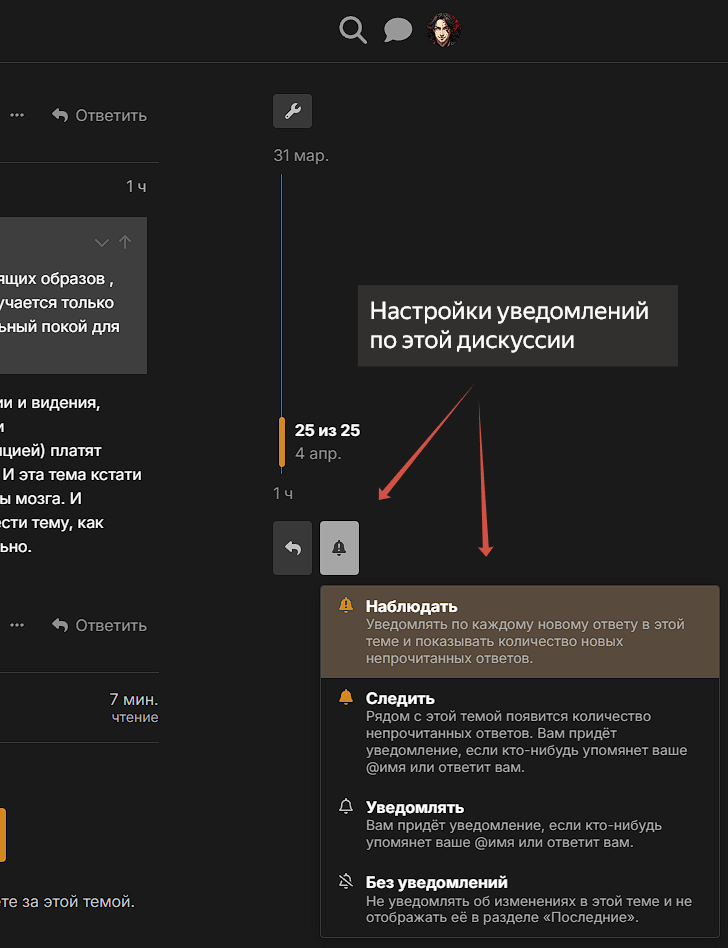Expand the quote with the chevron arrow
728x948 pixels.
(x=101, y=242)
